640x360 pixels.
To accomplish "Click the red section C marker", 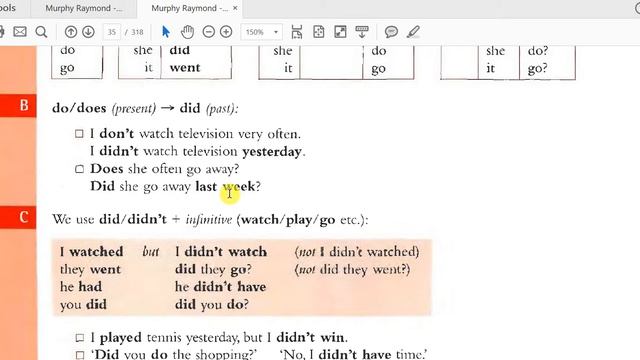I will point(18,217).
